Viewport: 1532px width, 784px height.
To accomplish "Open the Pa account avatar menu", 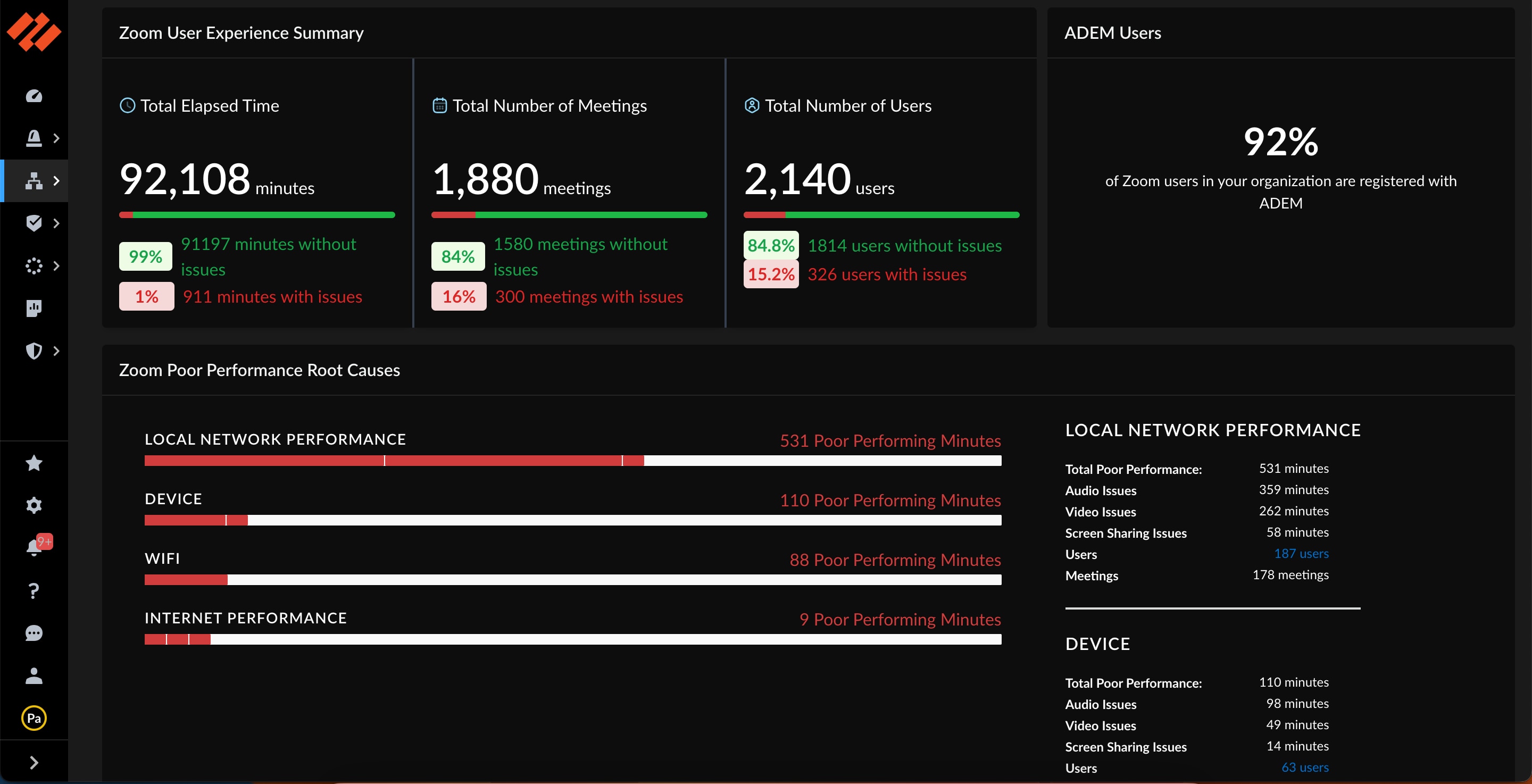I will pos(34,718).
